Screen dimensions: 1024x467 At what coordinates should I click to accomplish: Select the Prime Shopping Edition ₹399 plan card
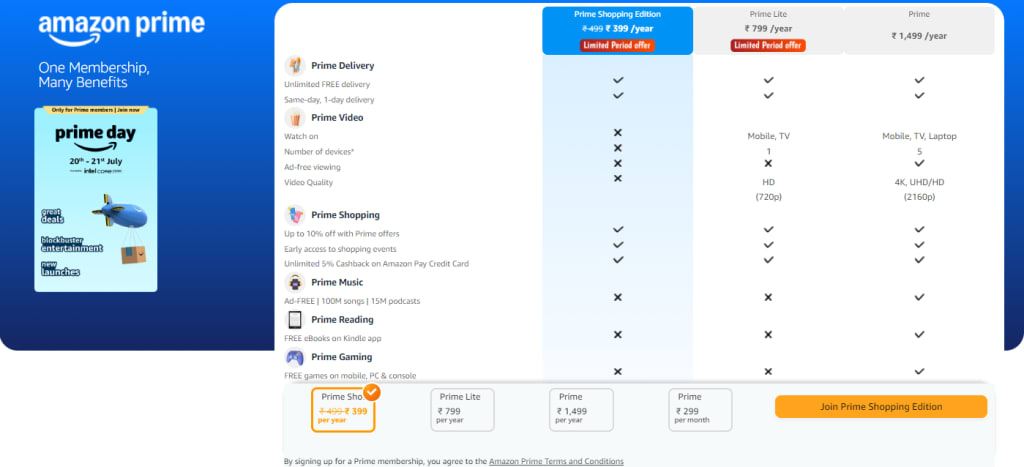(x=344, y=410)
